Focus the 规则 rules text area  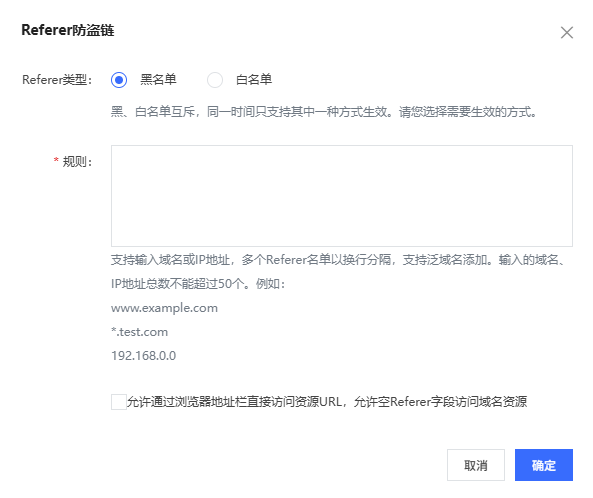pos(342,196)
